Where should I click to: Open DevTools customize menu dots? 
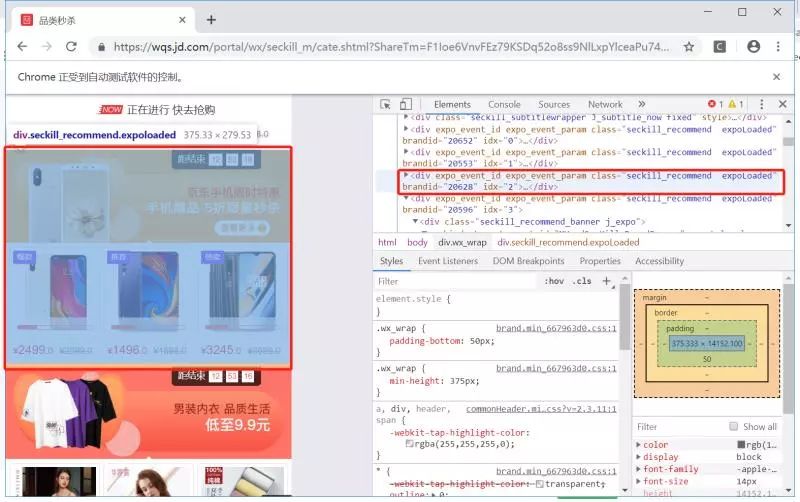(761, 104)
